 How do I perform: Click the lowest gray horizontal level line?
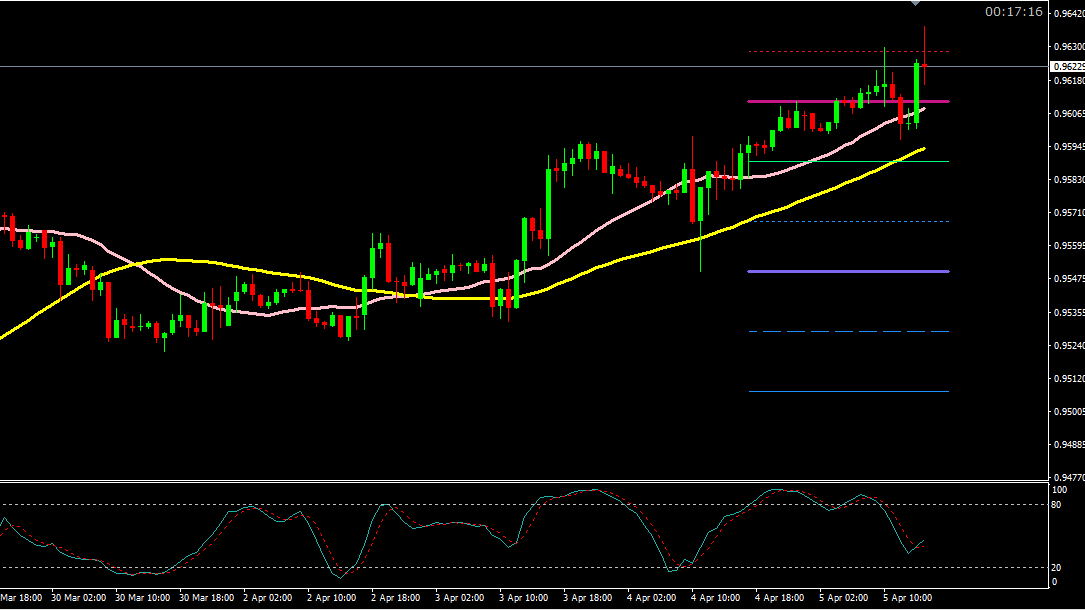848,391
